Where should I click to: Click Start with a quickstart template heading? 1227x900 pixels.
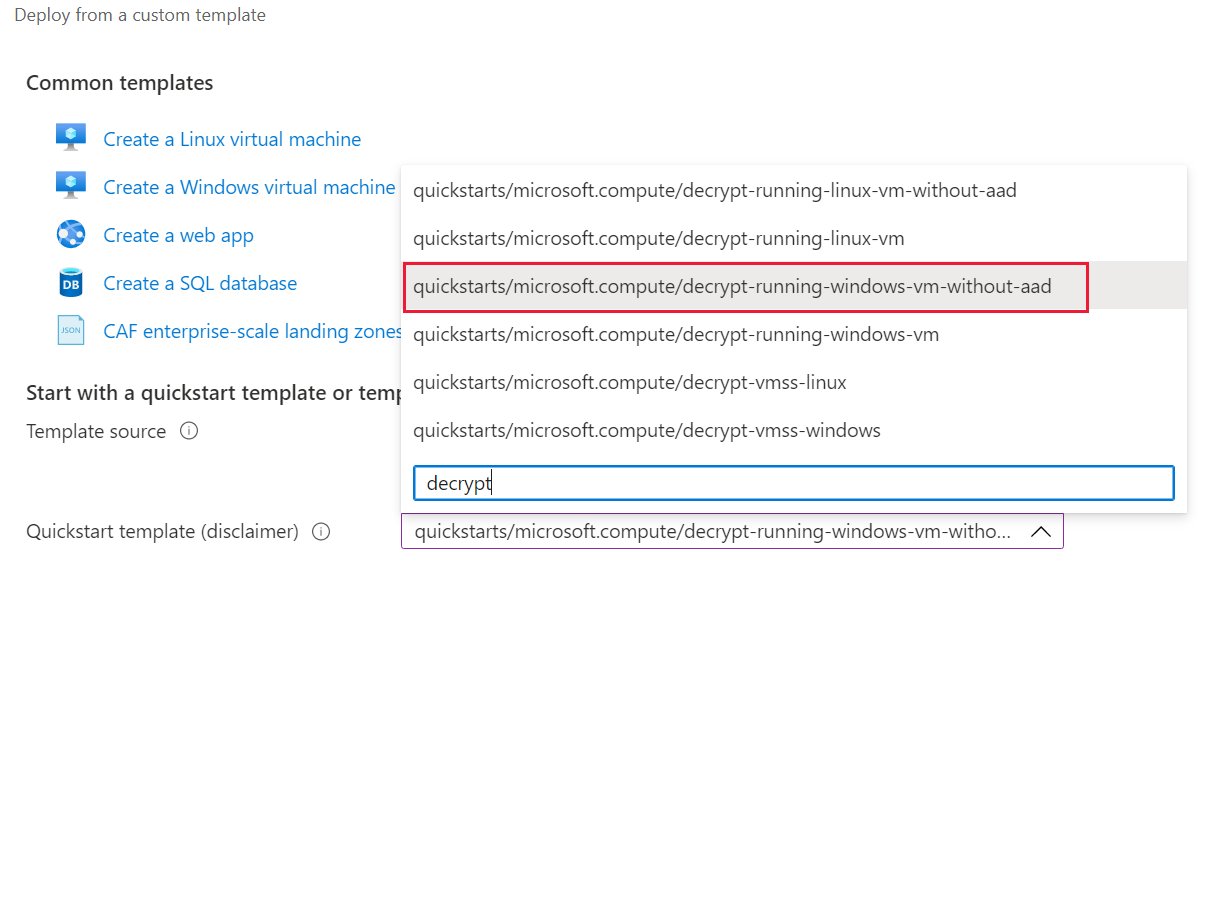coord(214,393)
